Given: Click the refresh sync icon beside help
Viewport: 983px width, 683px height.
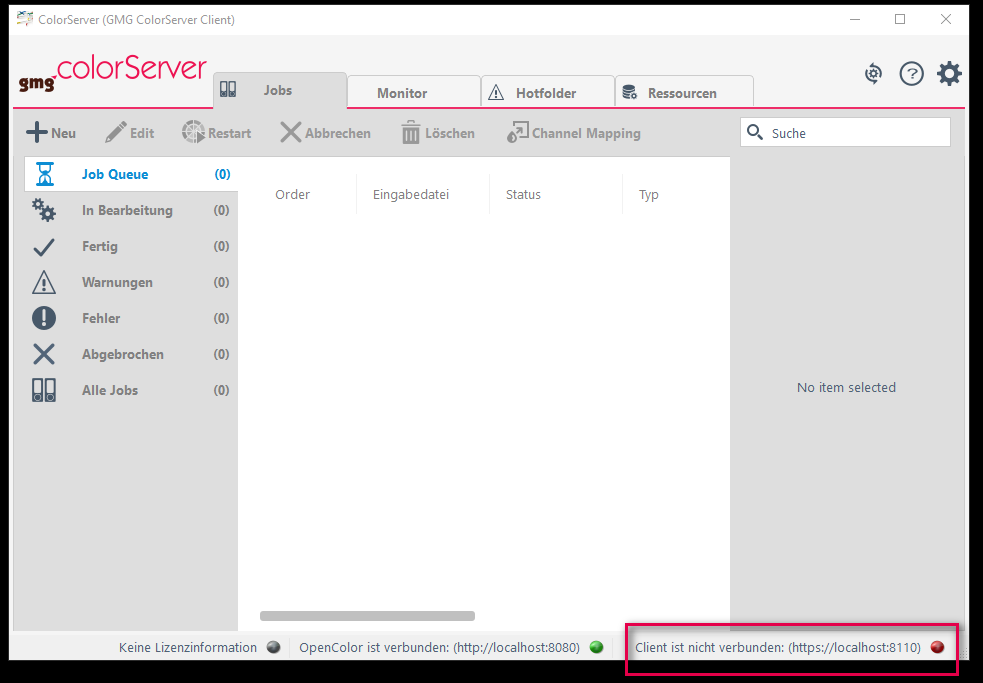Looking at the screenshot, I should [873, 74].
